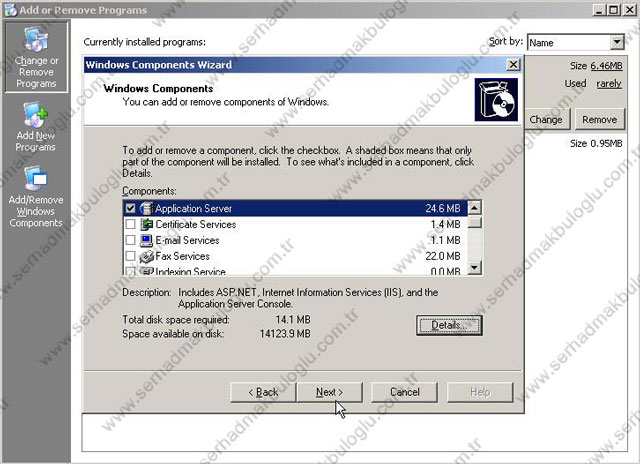Click the Details button
This screenshot has height=464, width=640.
point(449,325)
